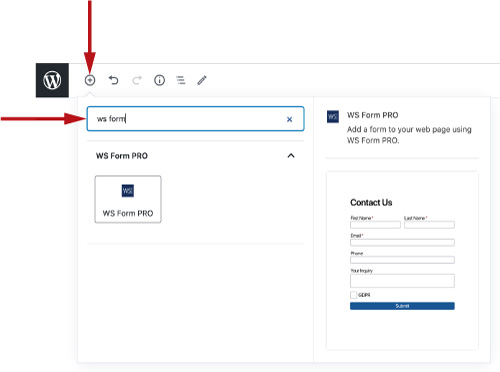Click the Contact Us preview heading
Viewport: 500px width, 372px height.
click(x=371, y=203)
